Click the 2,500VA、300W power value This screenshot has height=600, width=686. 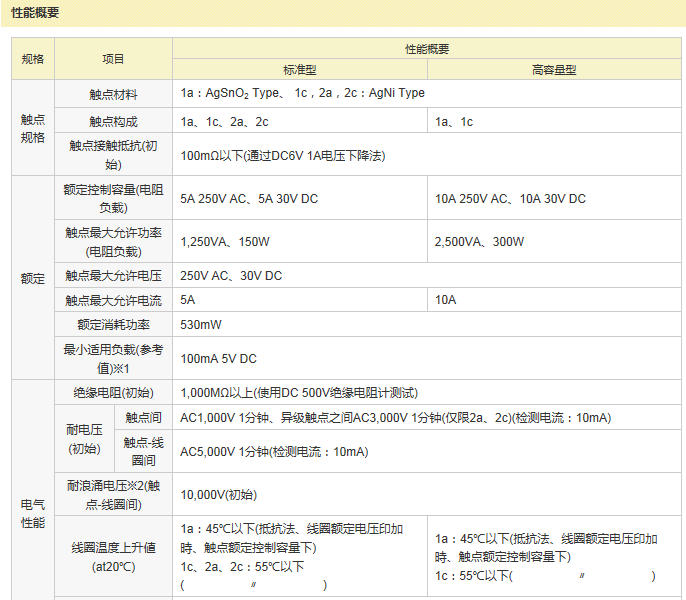click(479, 242)
